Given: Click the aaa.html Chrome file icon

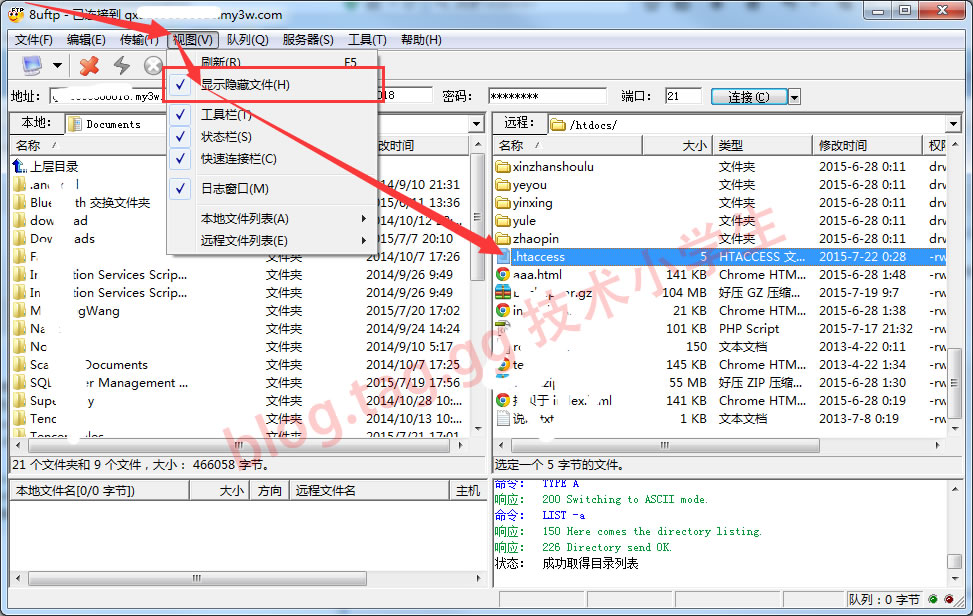Looking at the screenshot, I should pos(503,275).
